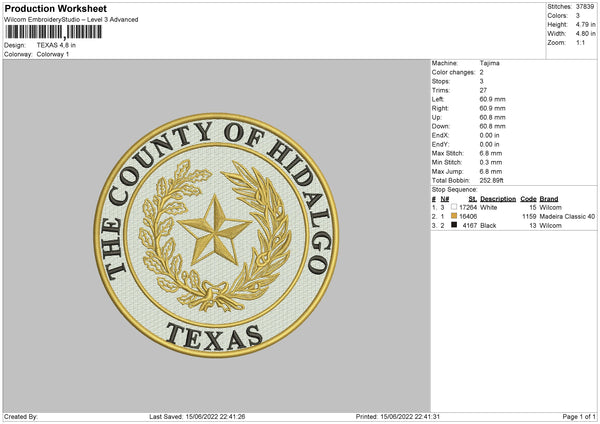Click the 'Code' column header
600x424 pixels.
528,199
